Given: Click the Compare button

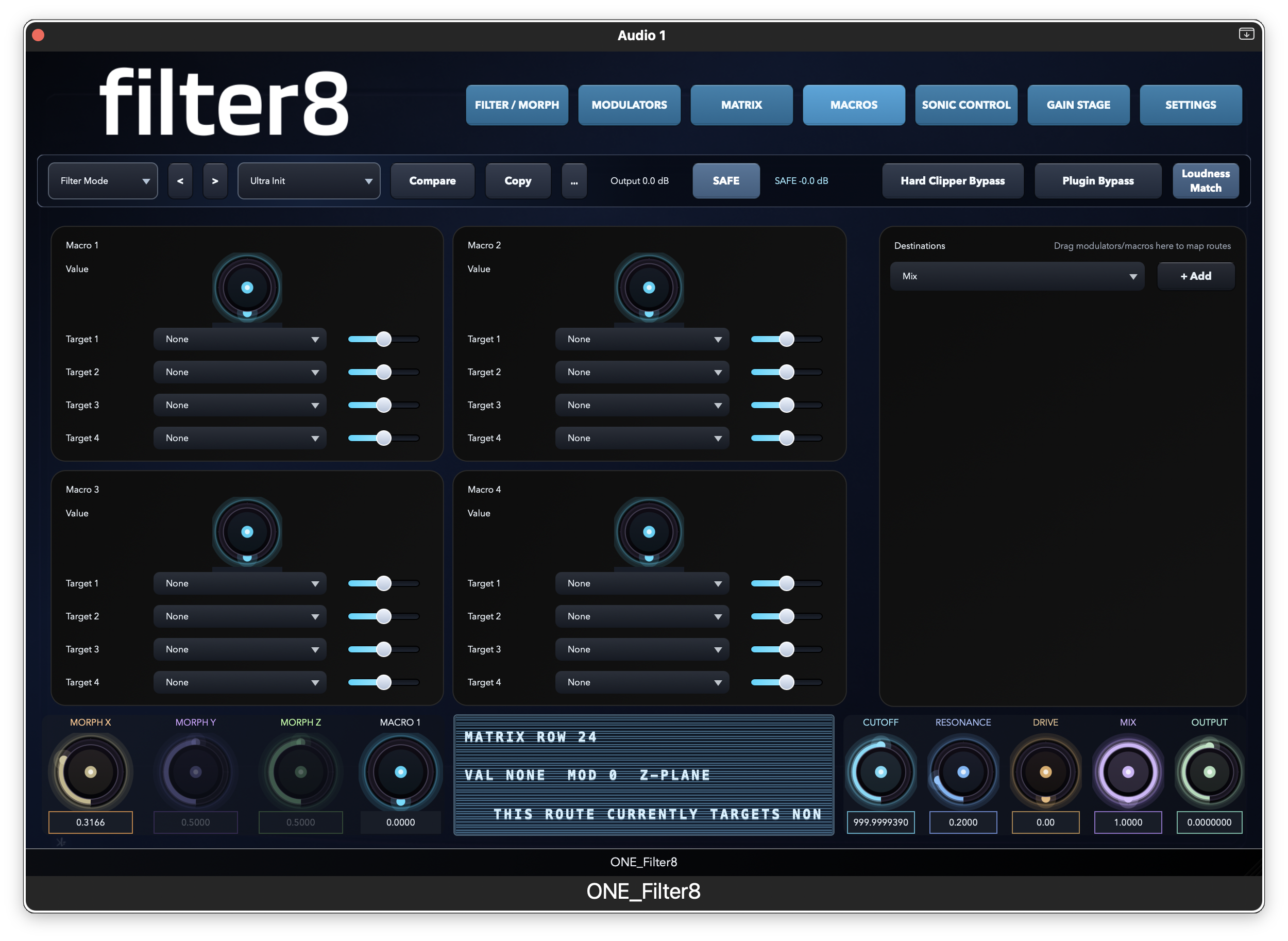Looking at the screenshot, I should (432, 180).
